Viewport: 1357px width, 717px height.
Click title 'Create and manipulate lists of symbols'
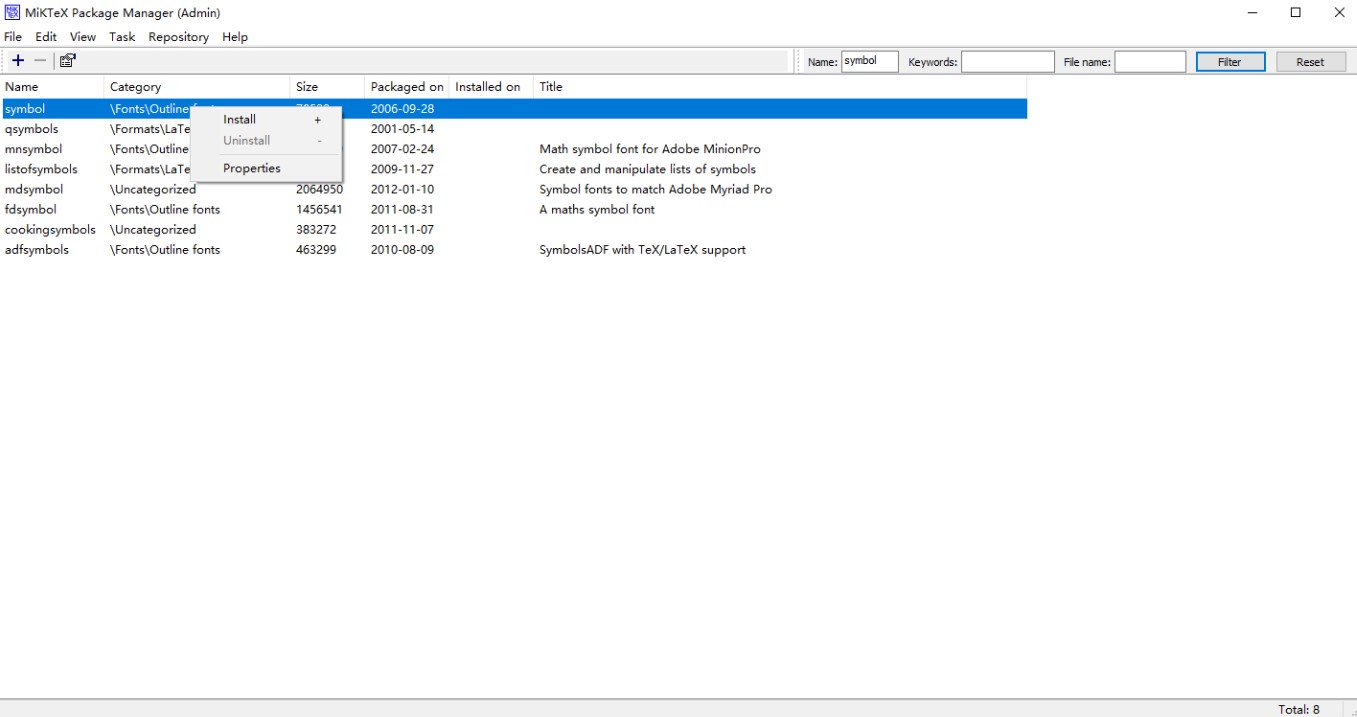coord(647,169)
